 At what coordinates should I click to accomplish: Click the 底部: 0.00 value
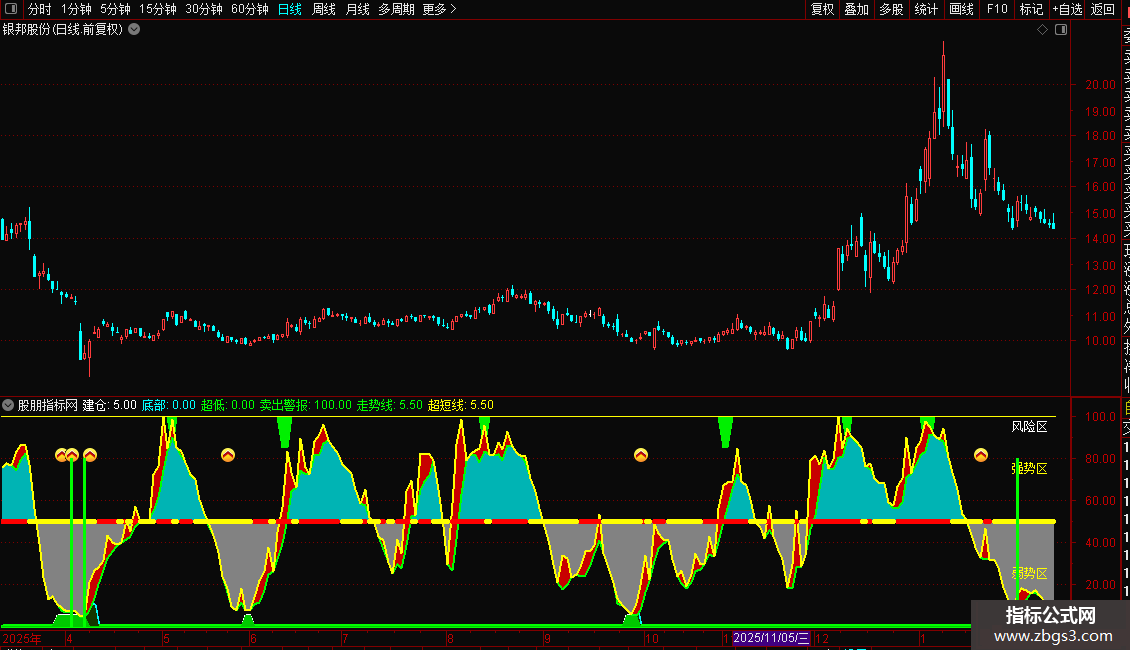[169, 405]
